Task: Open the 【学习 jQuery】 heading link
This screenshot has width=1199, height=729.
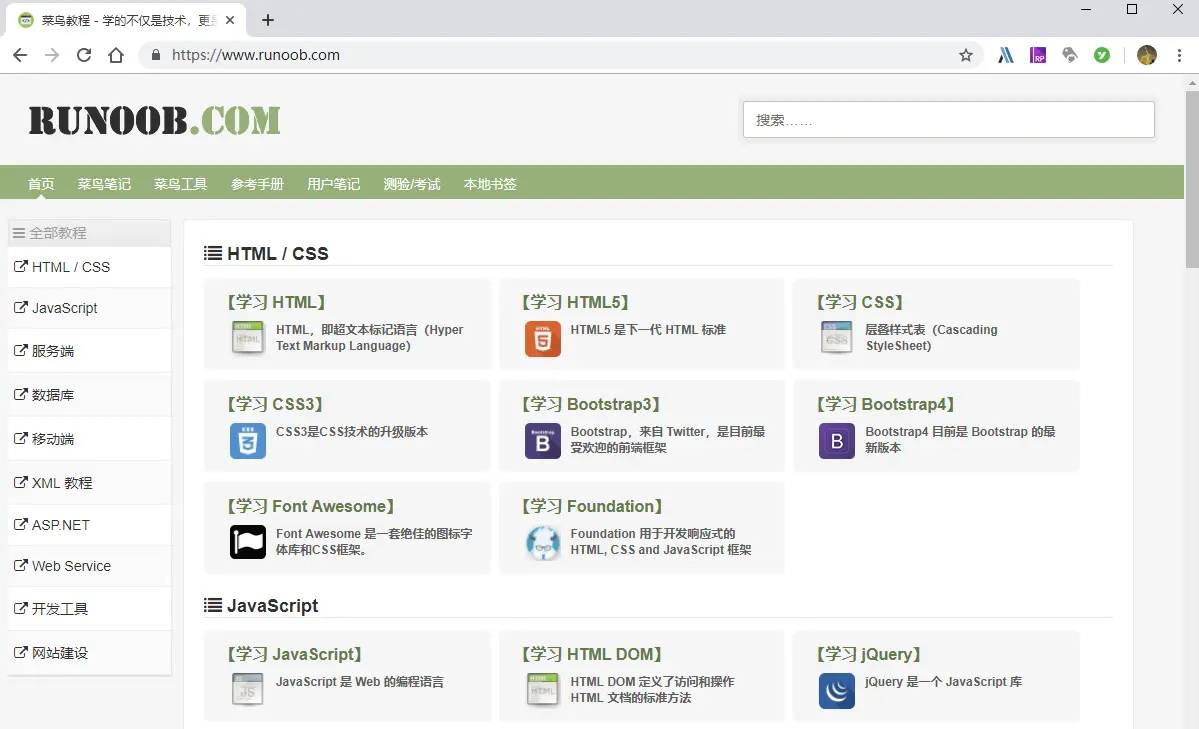Action: tap(869, 654)
